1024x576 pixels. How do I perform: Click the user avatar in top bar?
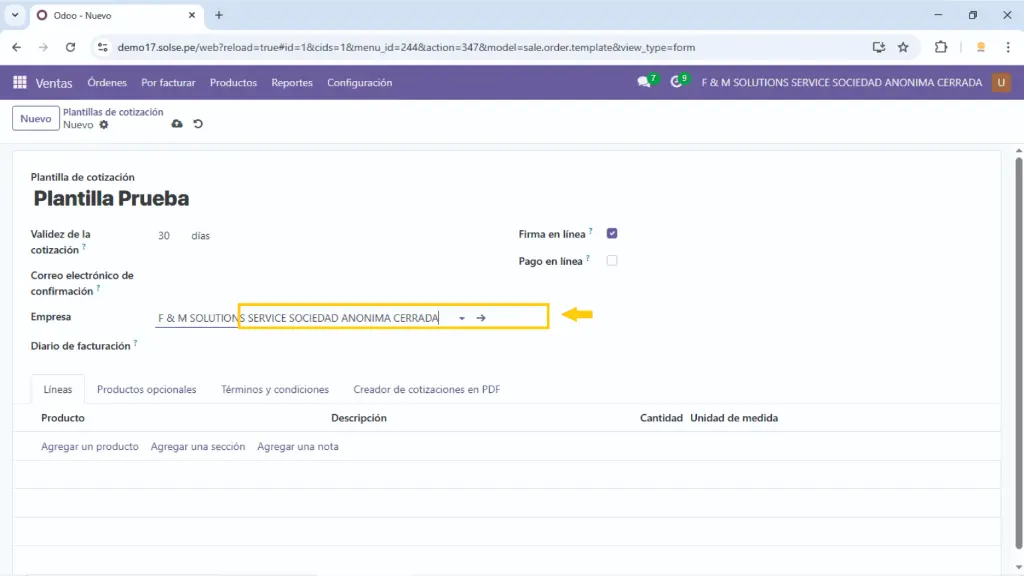[x=1000, y=83]
